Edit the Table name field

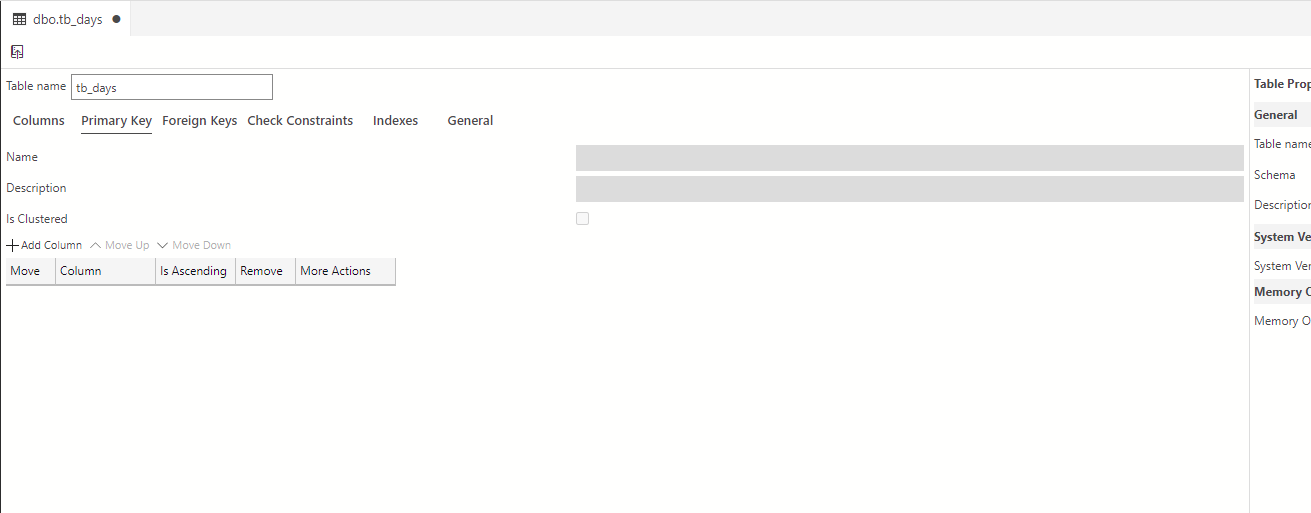pos(172,87)
